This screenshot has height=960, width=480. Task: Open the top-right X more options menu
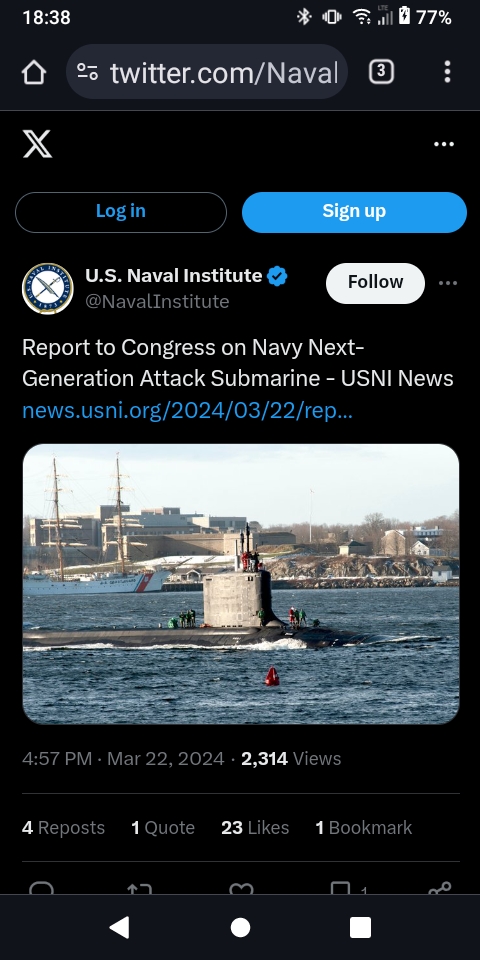tap(444, 144)
